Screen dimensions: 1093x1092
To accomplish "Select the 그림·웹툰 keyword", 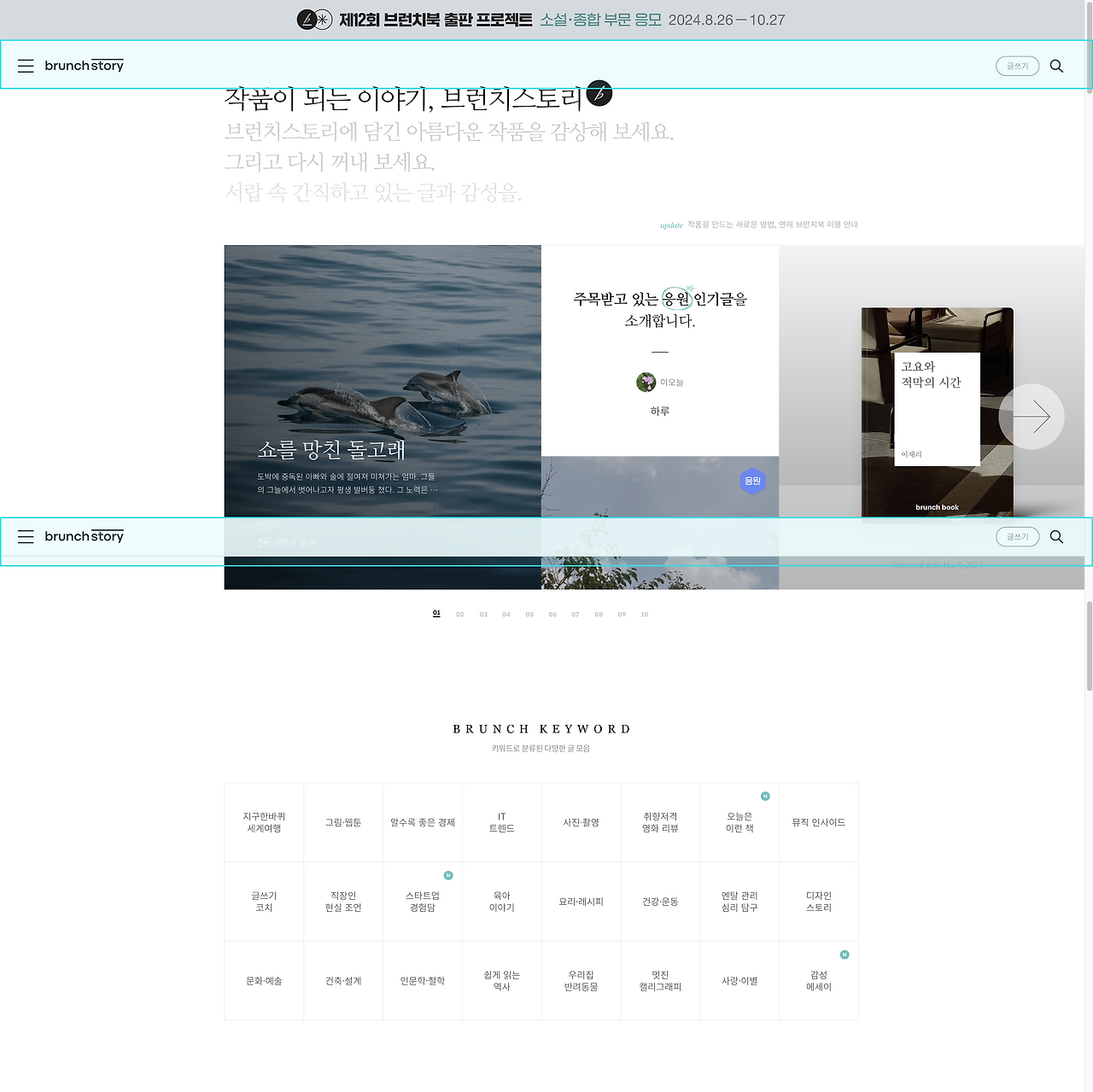I will pyautogui.click(x=343, y=822).
